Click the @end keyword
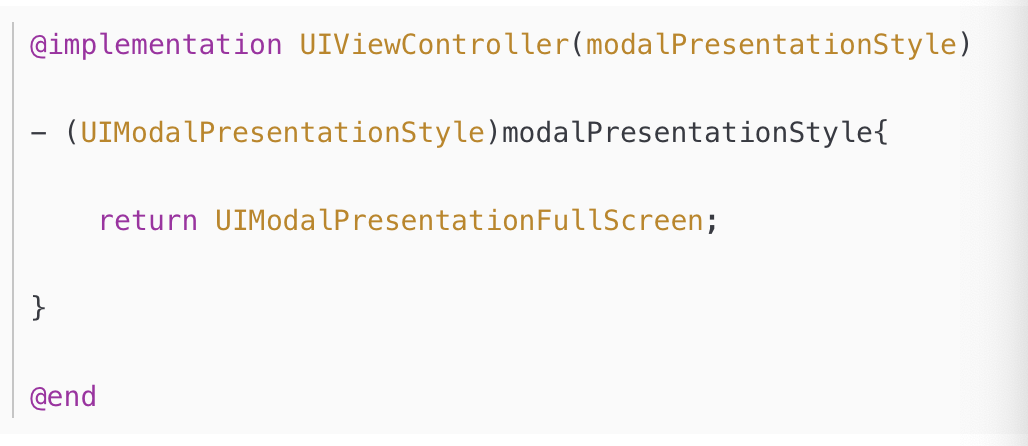 click(x=63, y=397)
